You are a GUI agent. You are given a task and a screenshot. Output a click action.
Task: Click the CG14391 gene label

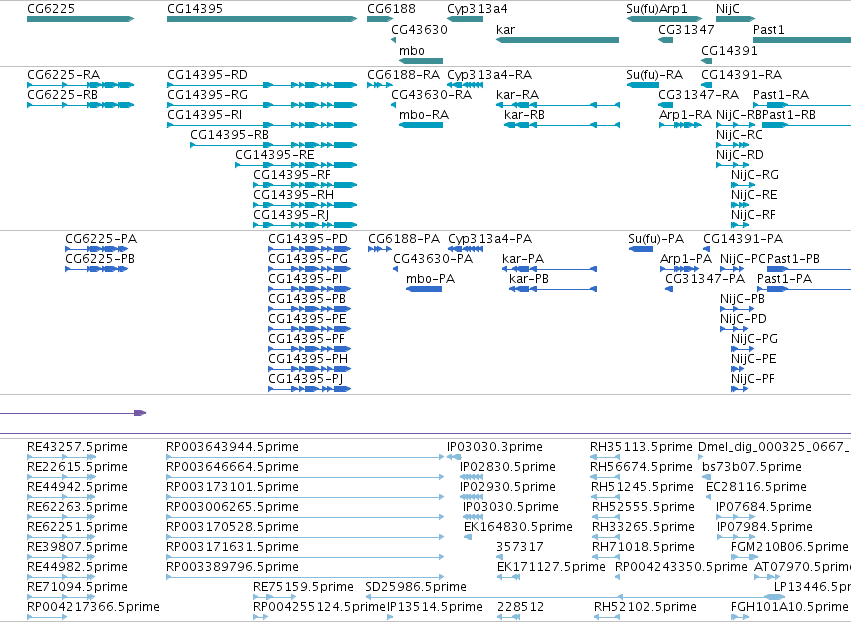pyautogui.click(x=729, y=50)
